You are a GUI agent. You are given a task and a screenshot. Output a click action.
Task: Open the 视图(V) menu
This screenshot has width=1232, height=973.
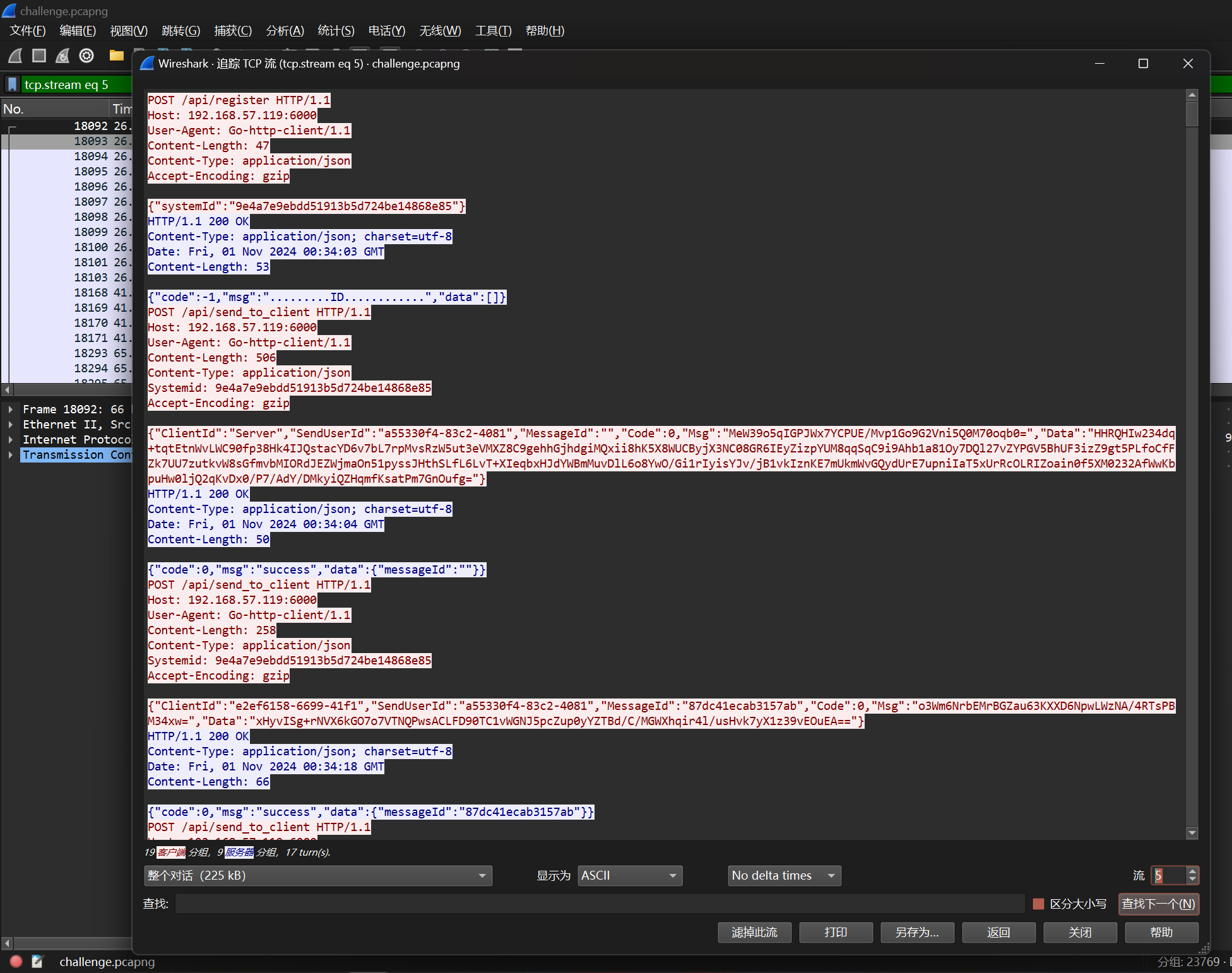click(129, 31)
